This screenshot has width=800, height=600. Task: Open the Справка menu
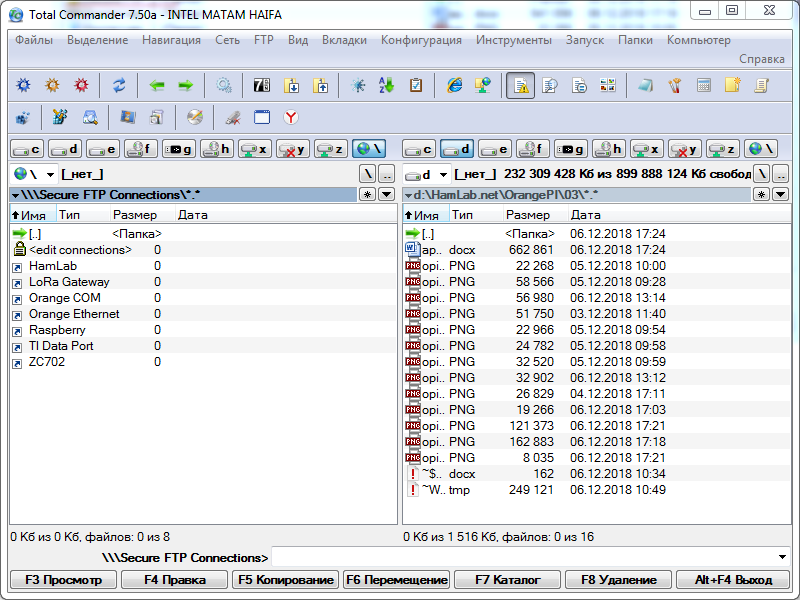point(762,59)
